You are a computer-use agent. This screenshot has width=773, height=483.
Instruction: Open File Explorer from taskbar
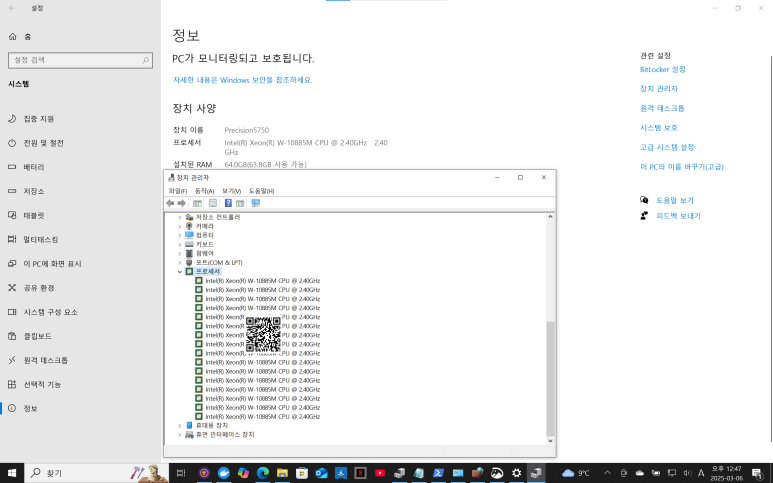click(x=282, y=473)
